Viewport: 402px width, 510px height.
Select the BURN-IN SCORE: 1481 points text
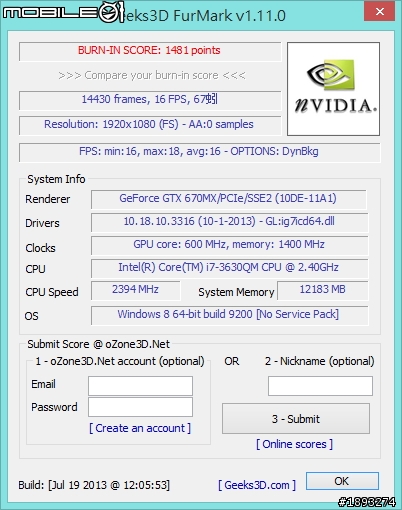pos(149,50)
